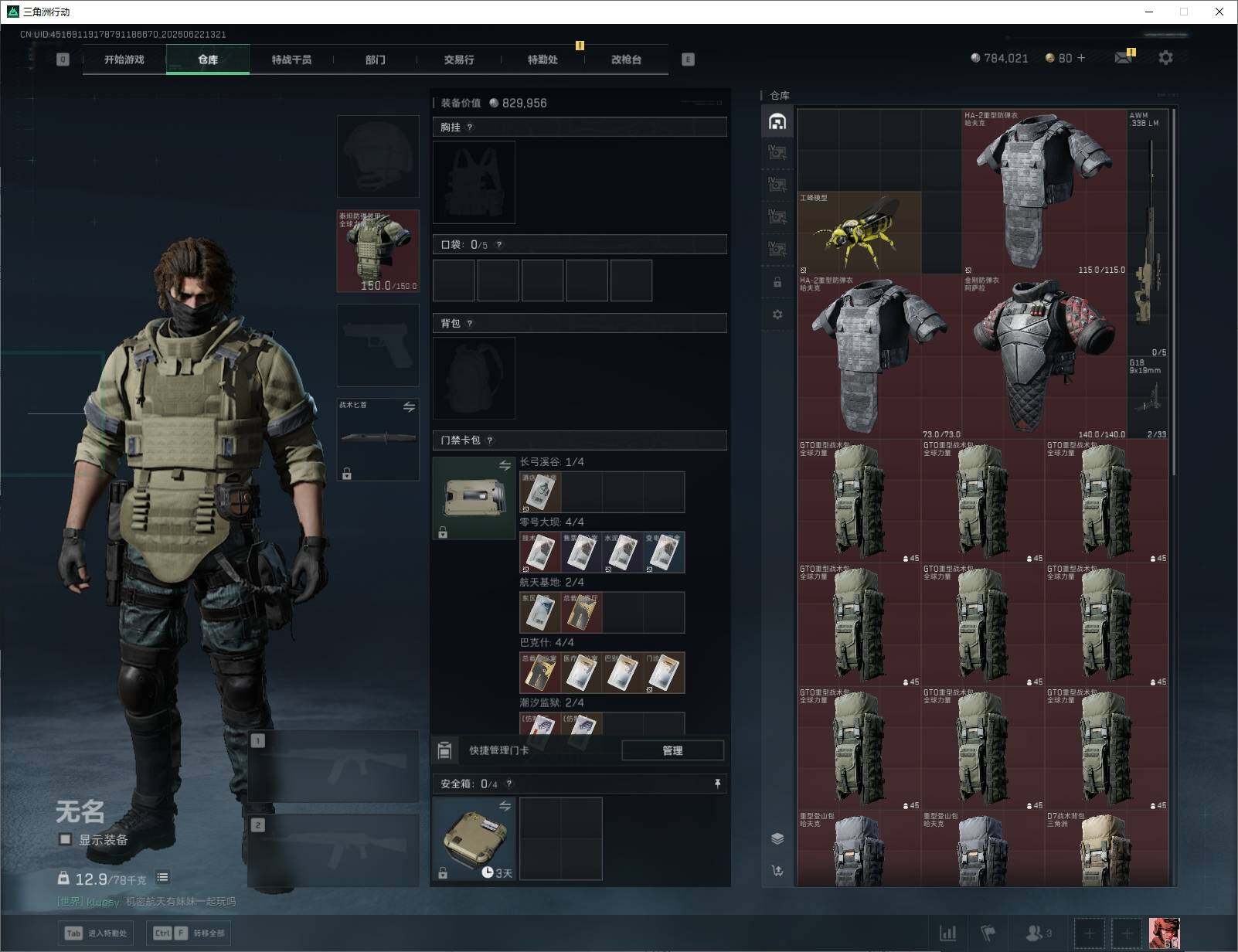This screenshot has width=1238, height=952.
Task: Click the auto-sort icon at warehouse sidebar bottom
Action: point(777,871)
